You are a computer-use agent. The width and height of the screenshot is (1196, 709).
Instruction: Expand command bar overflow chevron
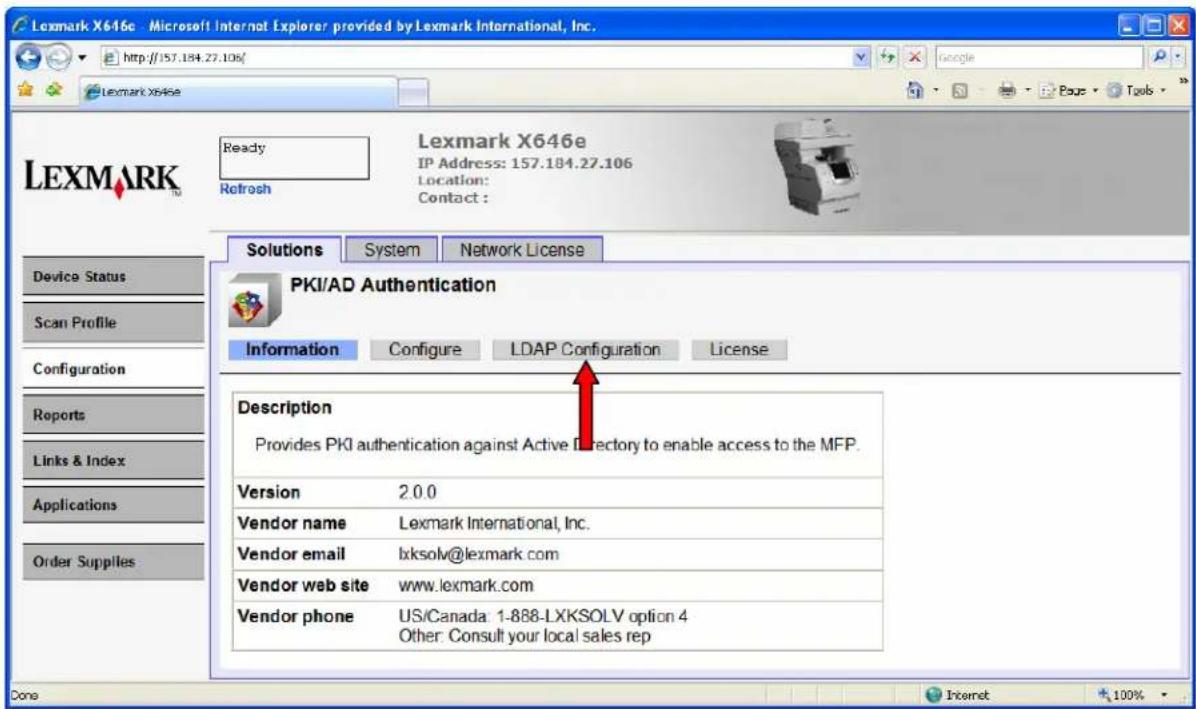[1183, 81]
